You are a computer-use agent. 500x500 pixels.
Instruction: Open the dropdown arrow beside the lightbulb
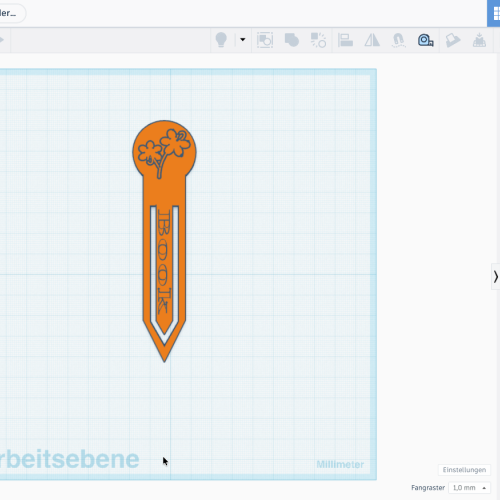click(243, 40)
